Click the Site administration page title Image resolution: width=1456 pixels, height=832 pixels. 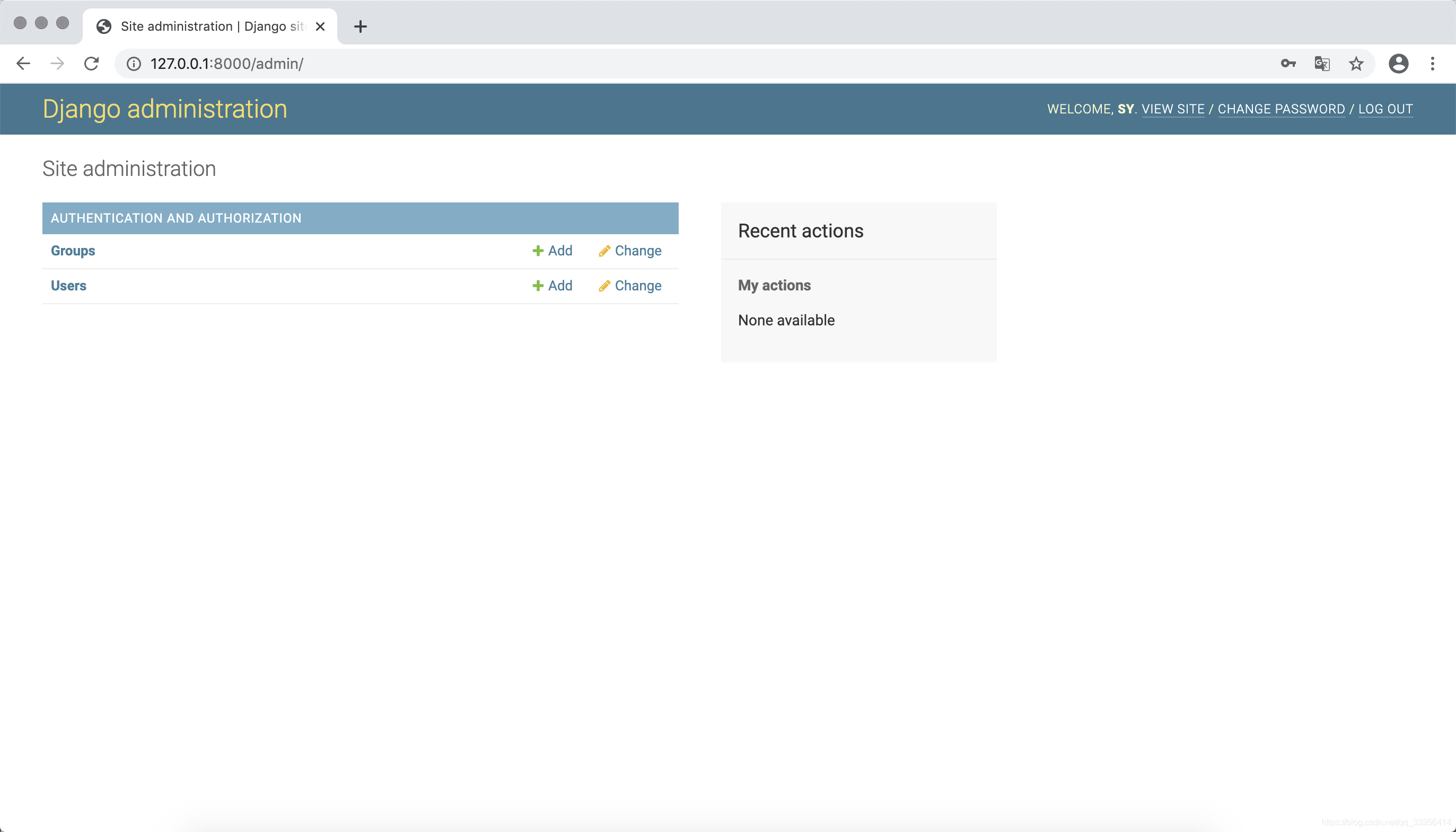[x=129, y=169]
